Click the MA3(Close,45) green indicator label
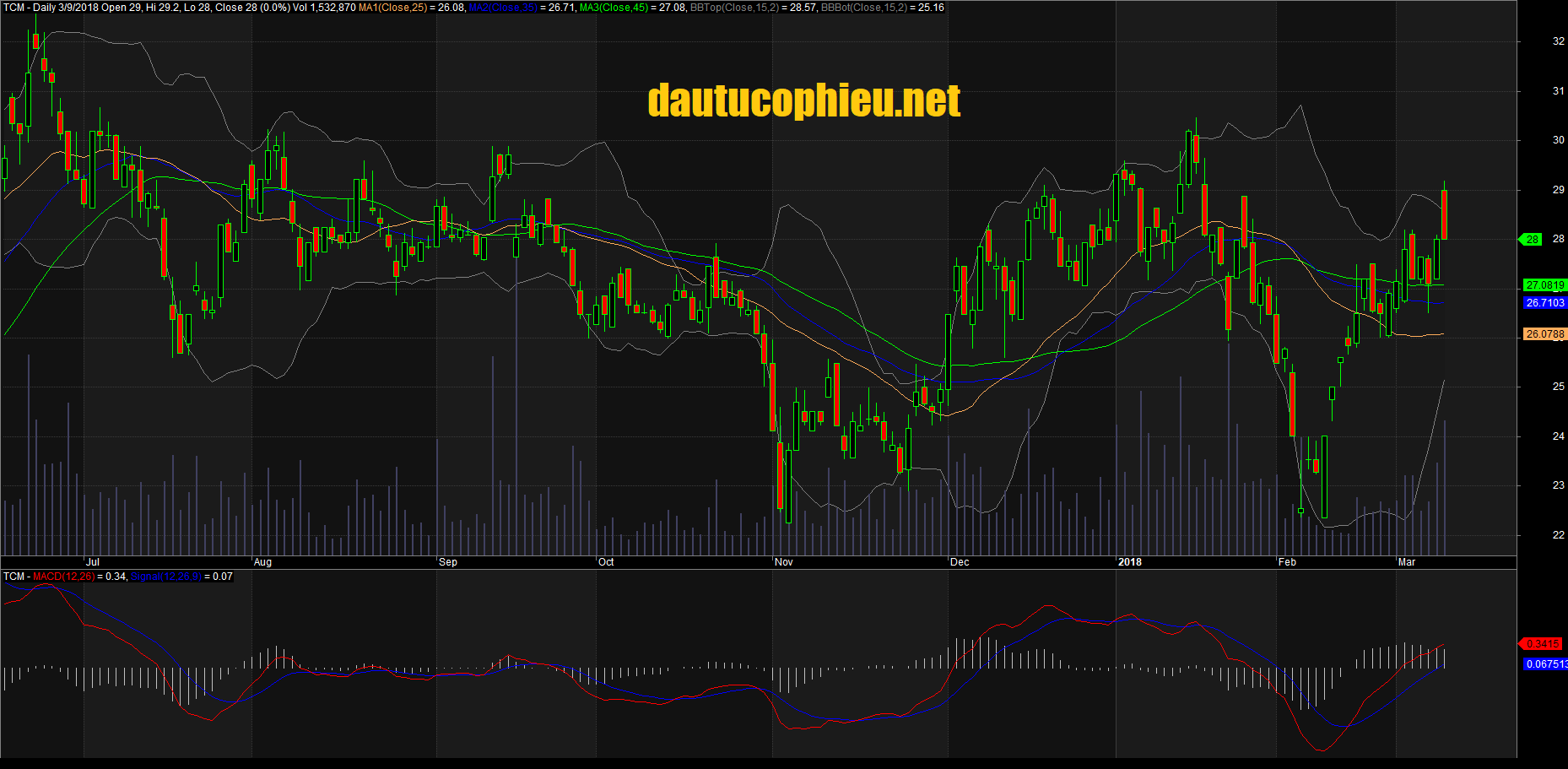 click(x=614, y=8)
